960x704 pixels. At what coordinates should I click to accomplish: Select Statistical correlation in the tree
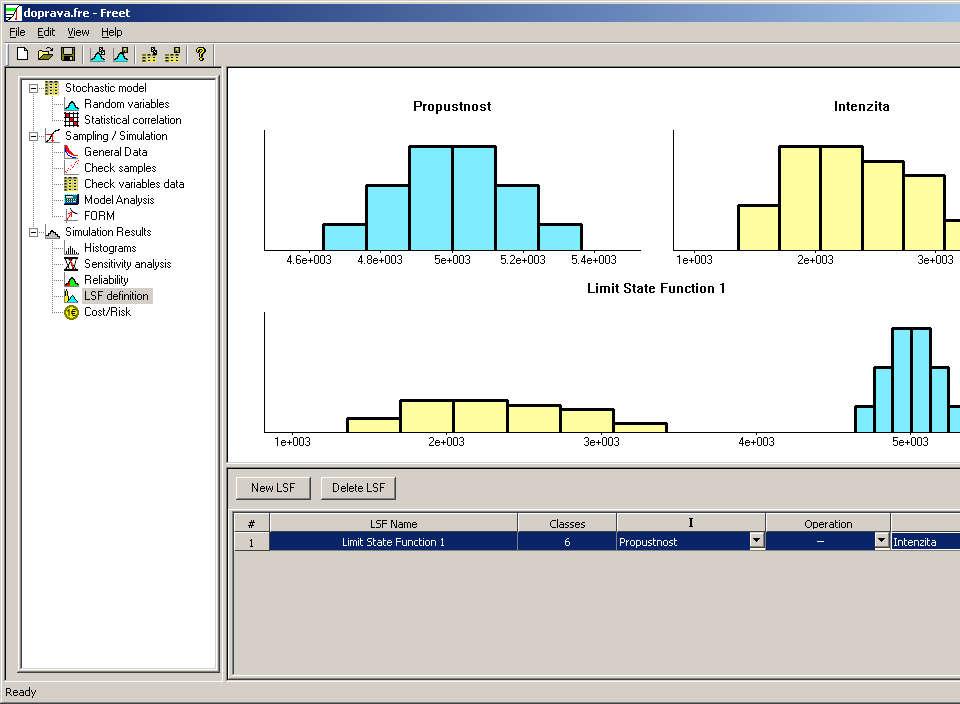(x=132, y=120)
